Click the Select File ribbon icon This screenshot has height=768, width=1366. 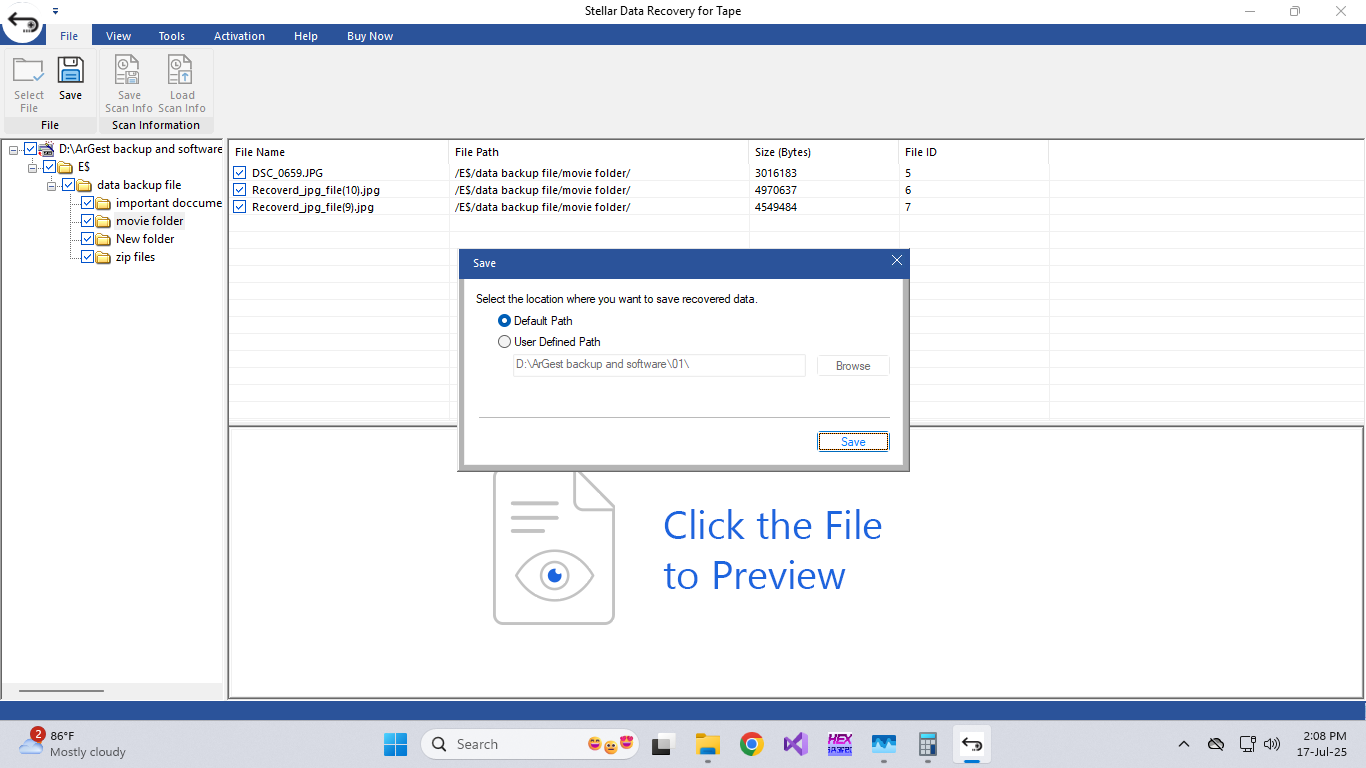pyautogui.click(x=28, y=72)
